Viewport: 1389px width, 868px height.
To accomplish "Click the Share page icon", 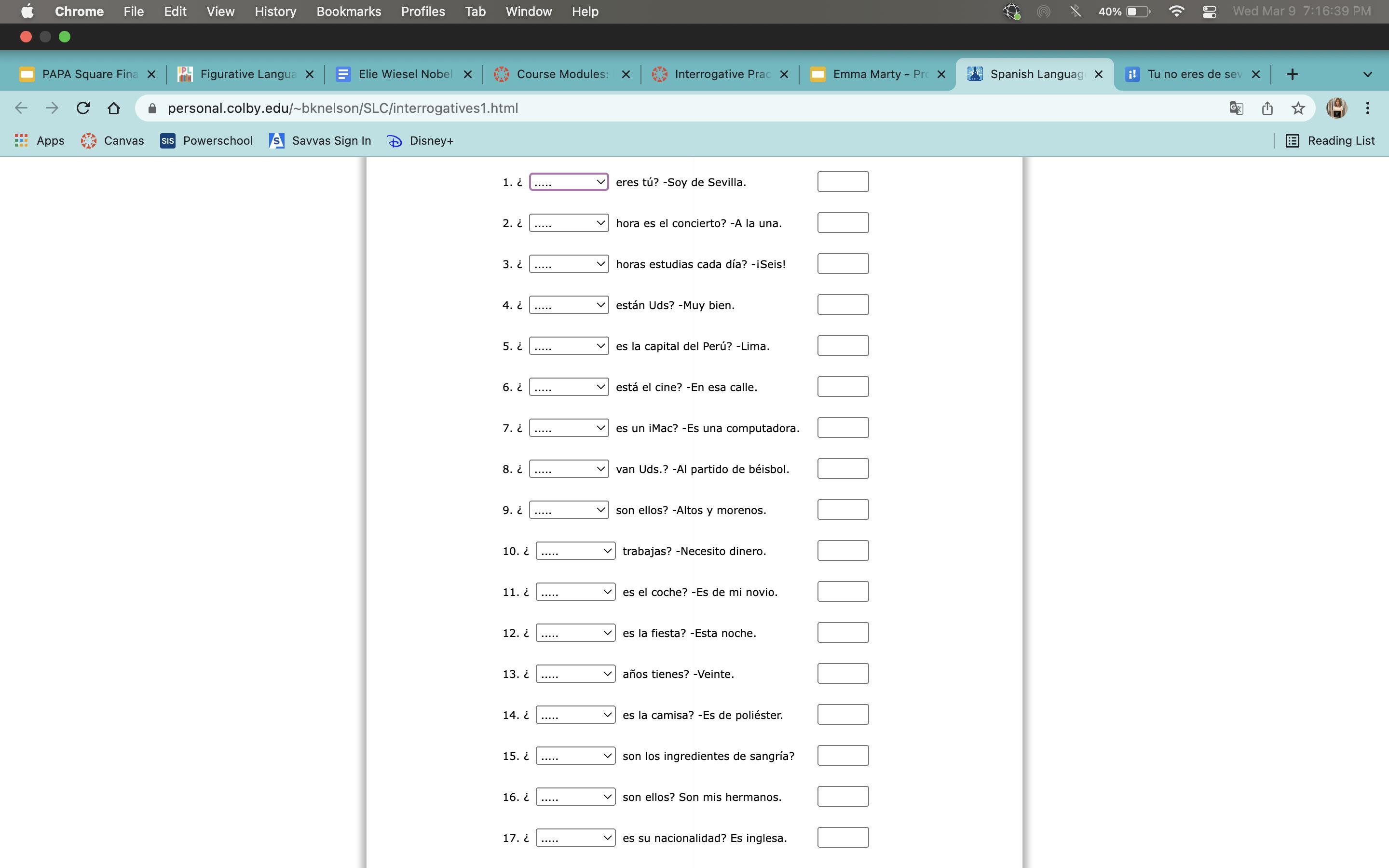I will pos(1267,108).
